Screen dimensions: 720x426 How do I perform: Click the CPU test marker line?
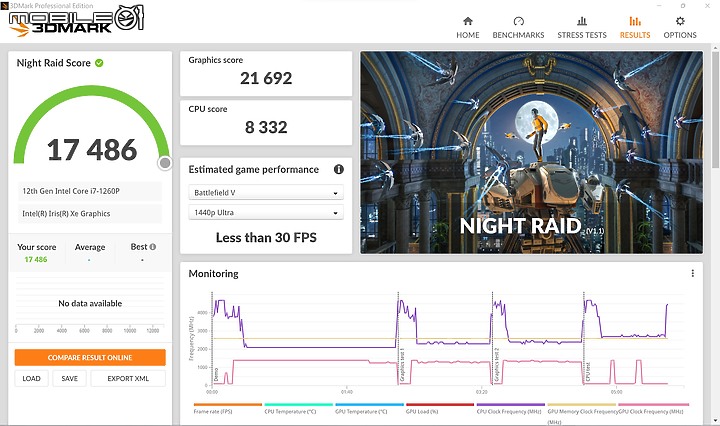pyautogui.click(x=584, y=338)
